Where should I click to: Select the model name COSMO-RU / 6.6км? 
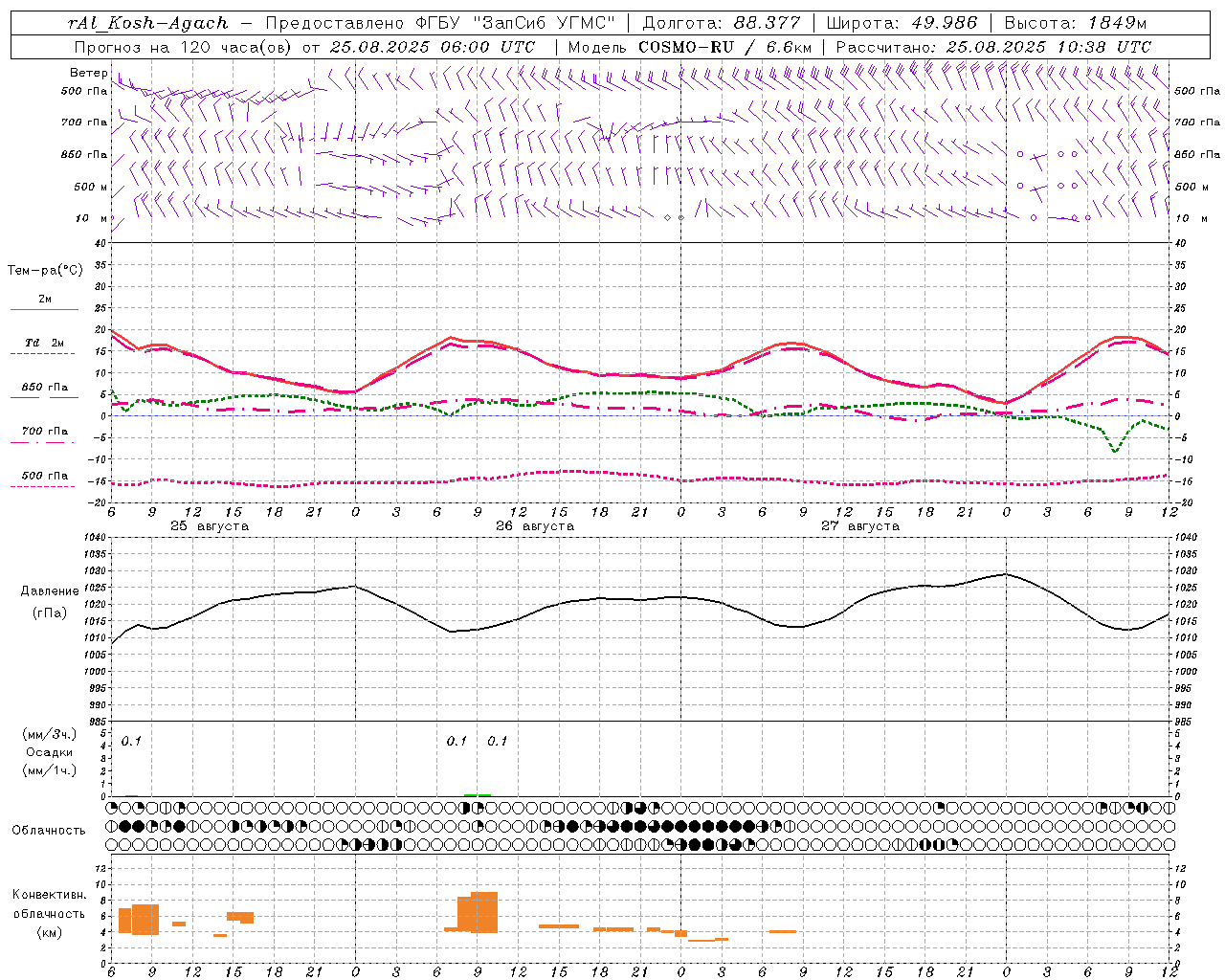click(725, 47)
